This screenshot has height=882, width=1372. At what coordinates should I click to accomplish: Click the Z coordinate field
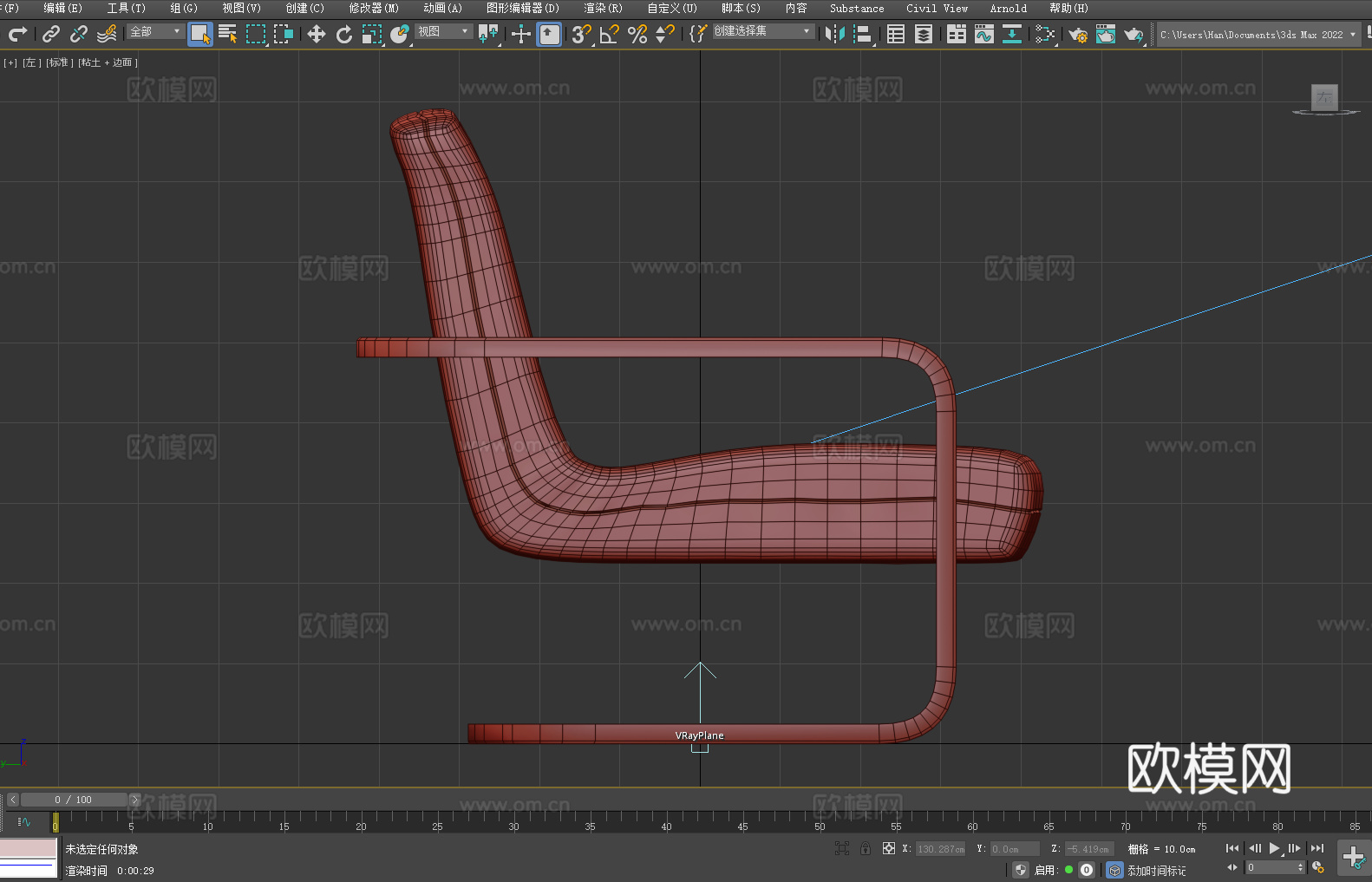click(x=1088, y=849)
